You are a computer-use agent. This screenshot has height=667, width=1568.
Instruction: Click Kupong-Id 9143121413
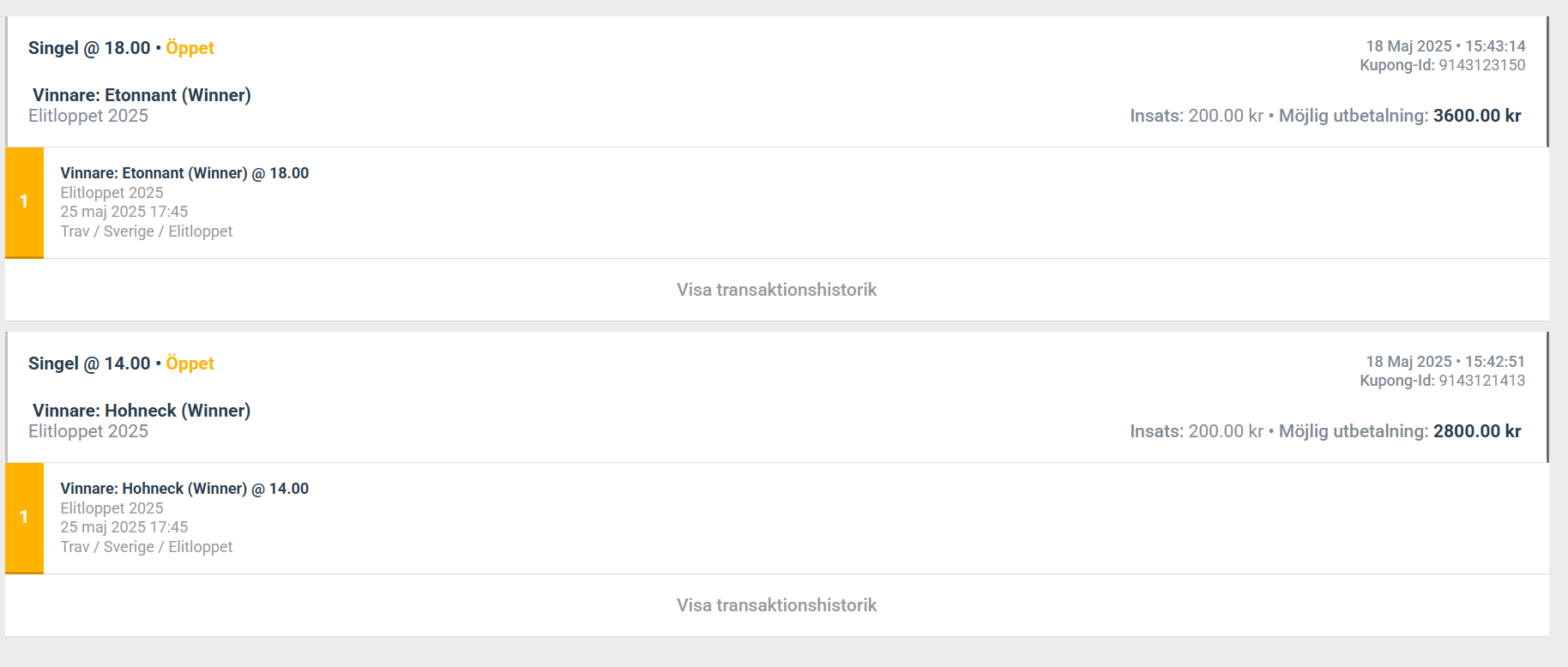[x=1442, y=381]
